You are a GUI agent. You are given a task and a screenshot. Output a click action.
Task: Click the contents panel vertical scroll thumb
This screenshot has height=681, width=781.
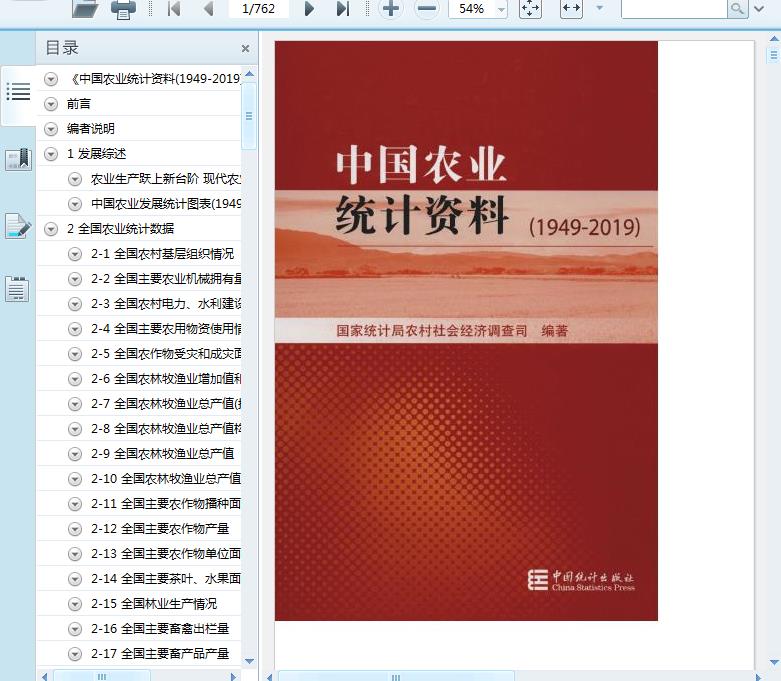tap(249, 116)
